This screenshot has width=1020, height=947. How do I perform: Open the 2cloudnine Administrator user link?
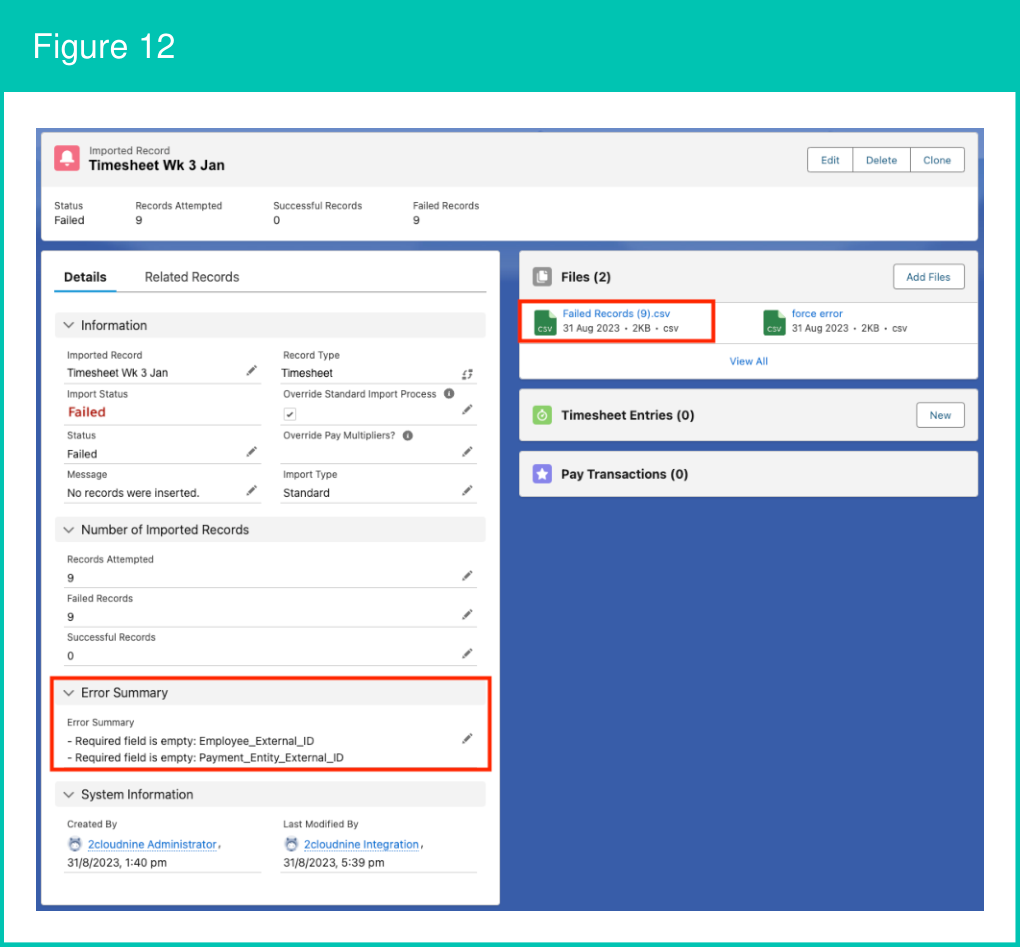point(152,844)
